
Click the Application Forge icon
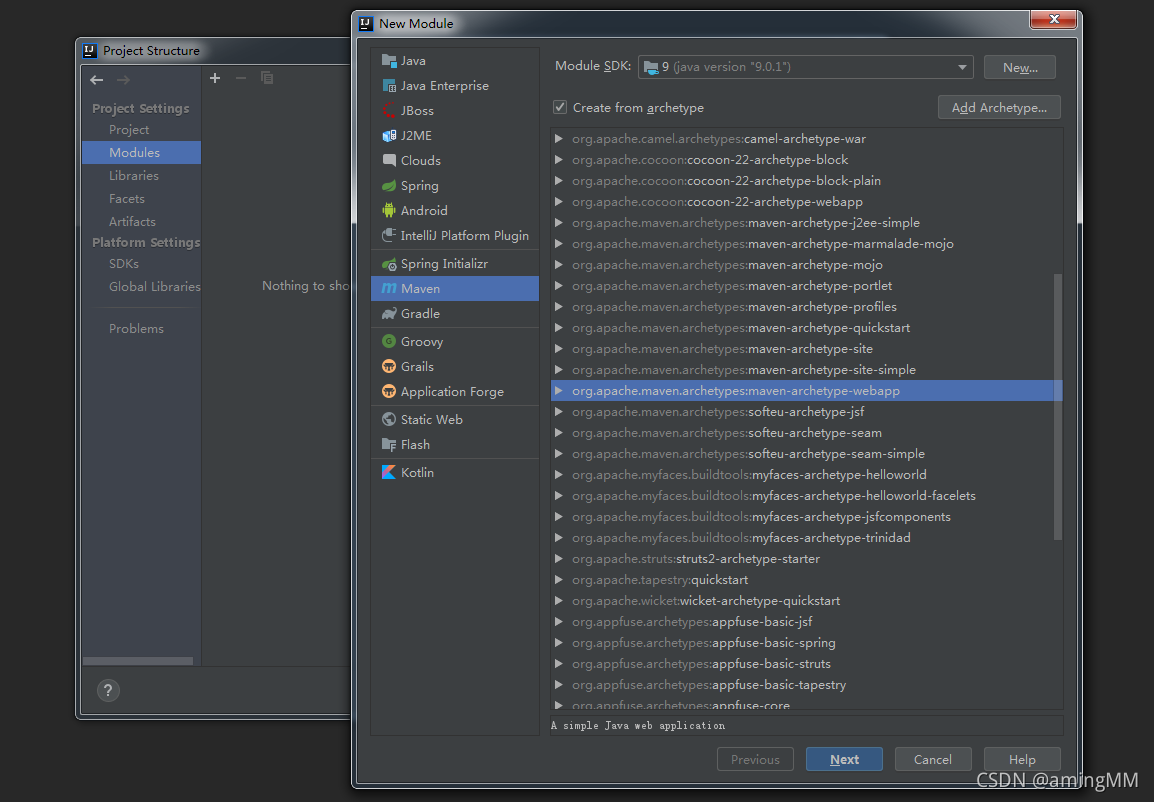click(389, 391)
